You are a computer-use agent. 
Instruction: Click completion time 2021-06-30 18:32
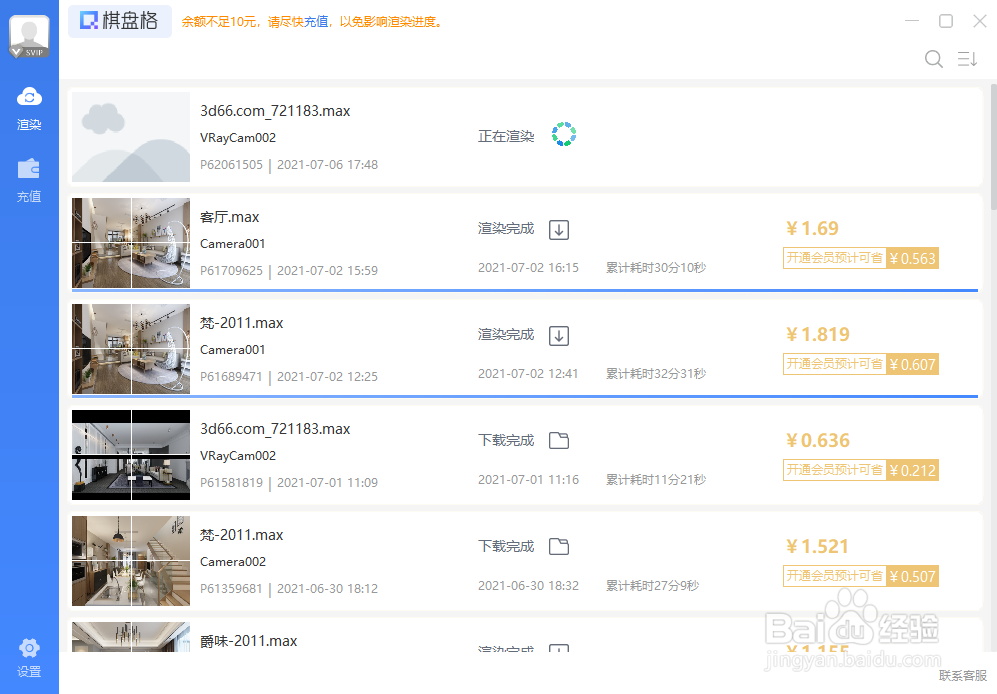tap(528, 586)
